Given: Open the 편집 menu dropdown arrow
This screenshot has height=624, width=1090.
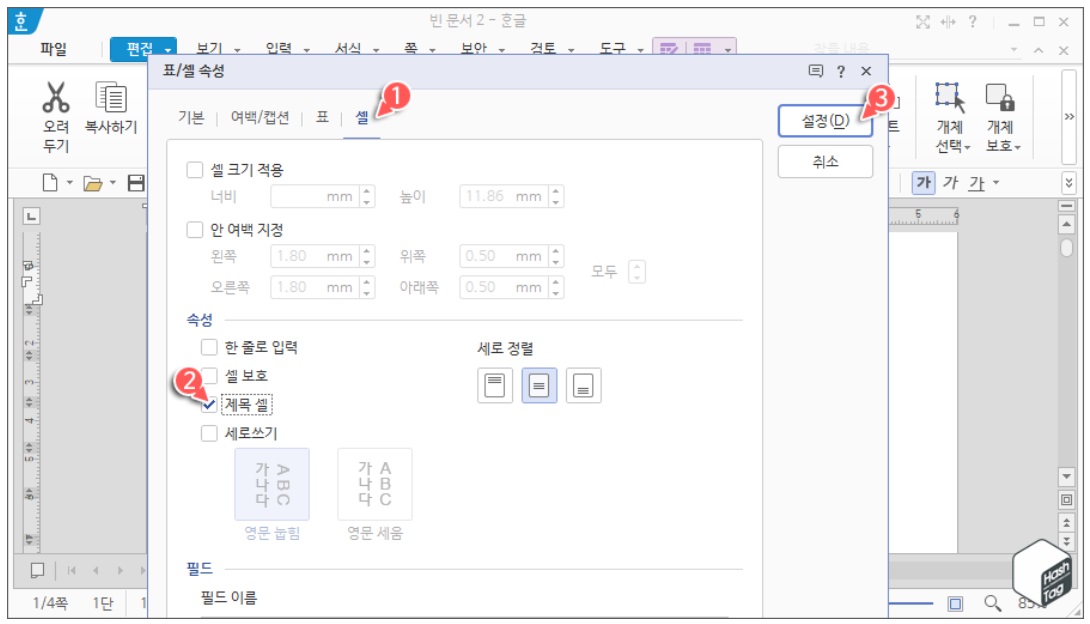Looking at the screenshot, I should pos(168,50).
